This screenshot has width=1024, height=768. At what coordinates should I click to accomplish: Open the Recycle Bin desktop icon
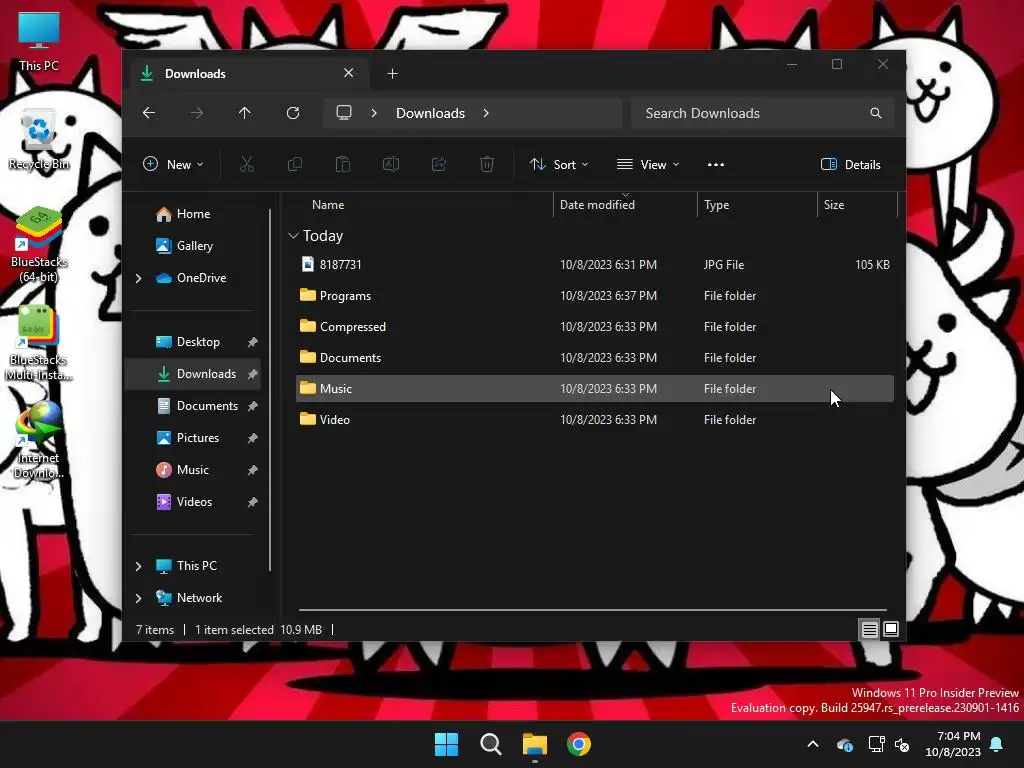coord(39,140)
